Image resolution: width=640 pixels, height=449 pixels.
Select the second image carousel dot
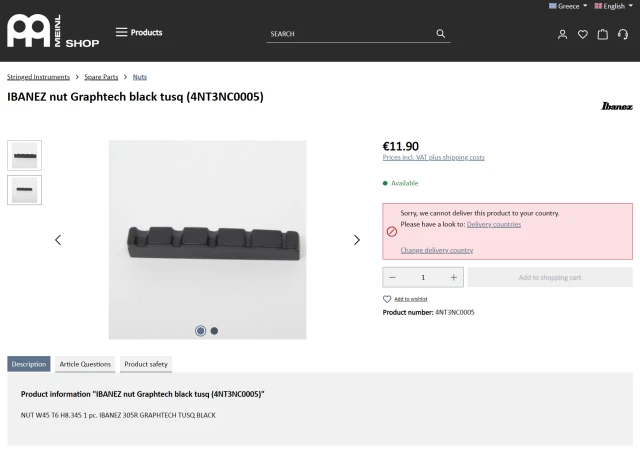214,331
